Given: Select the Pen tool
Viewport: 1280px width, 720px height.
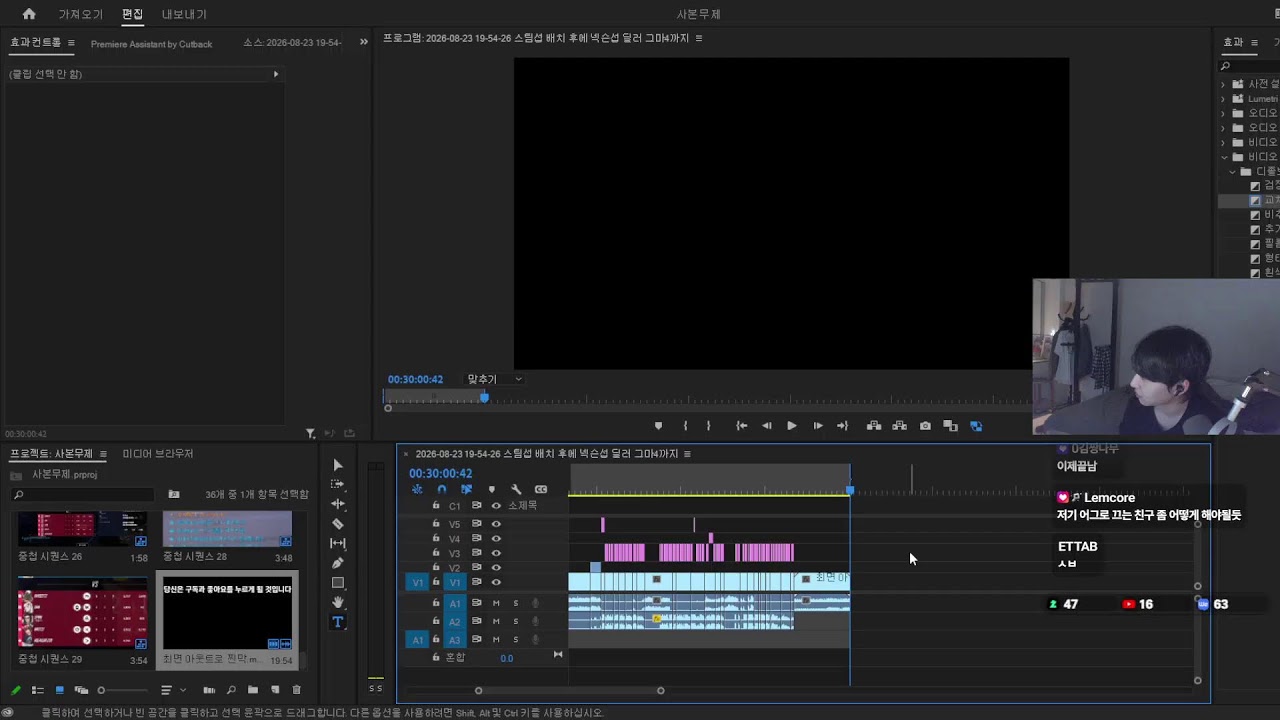Looking at the screenshot, I should pos(338,563).
